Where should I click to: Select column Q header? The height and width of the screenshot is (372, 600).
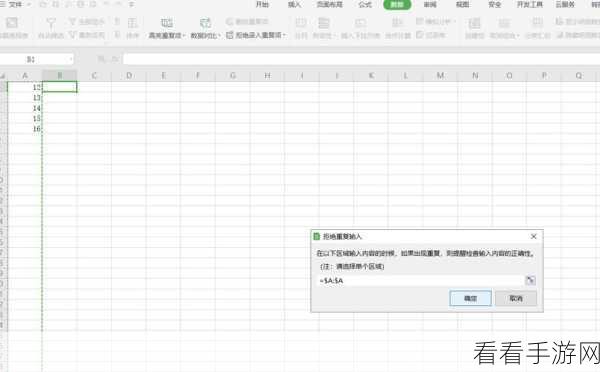point(579,75)
